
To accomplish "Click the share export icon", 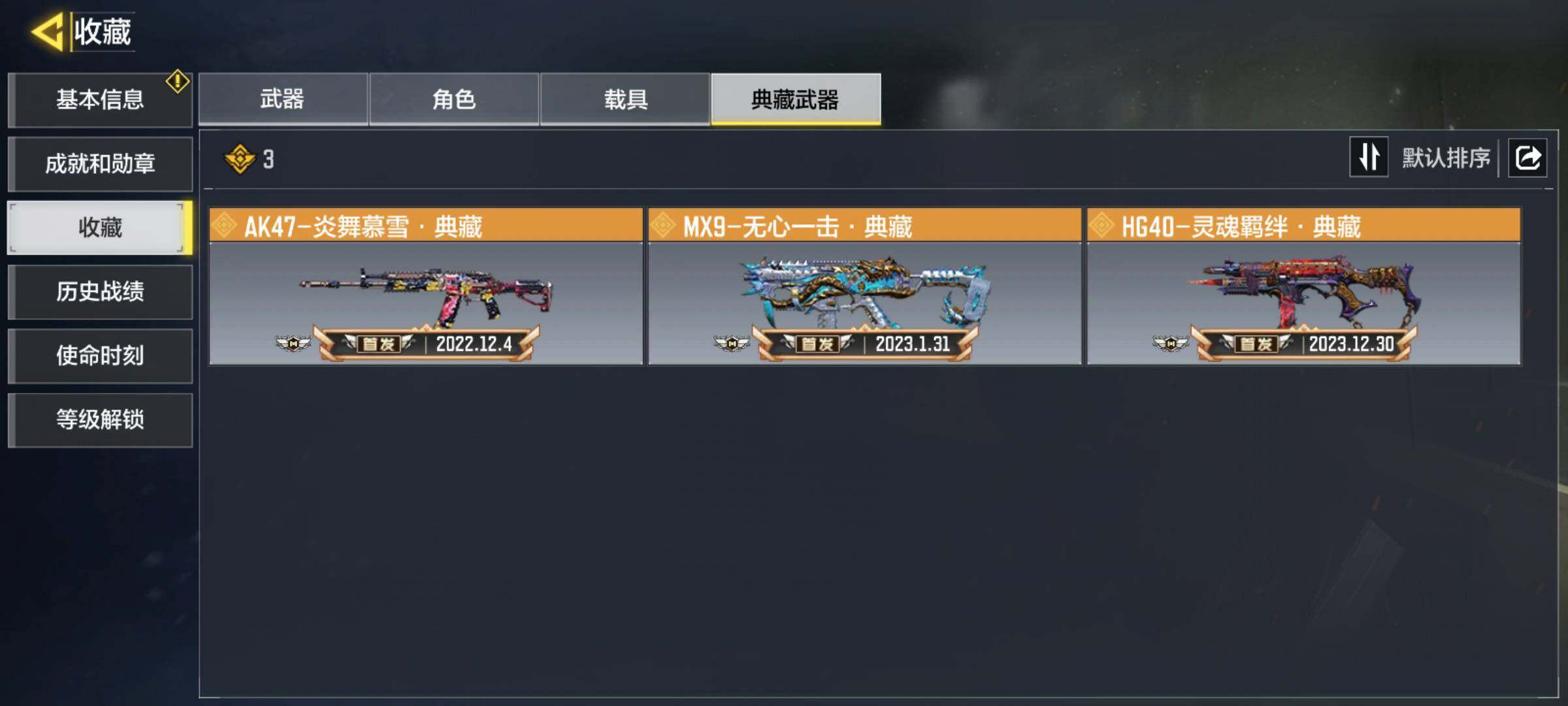I will [x=1527, y=158].
